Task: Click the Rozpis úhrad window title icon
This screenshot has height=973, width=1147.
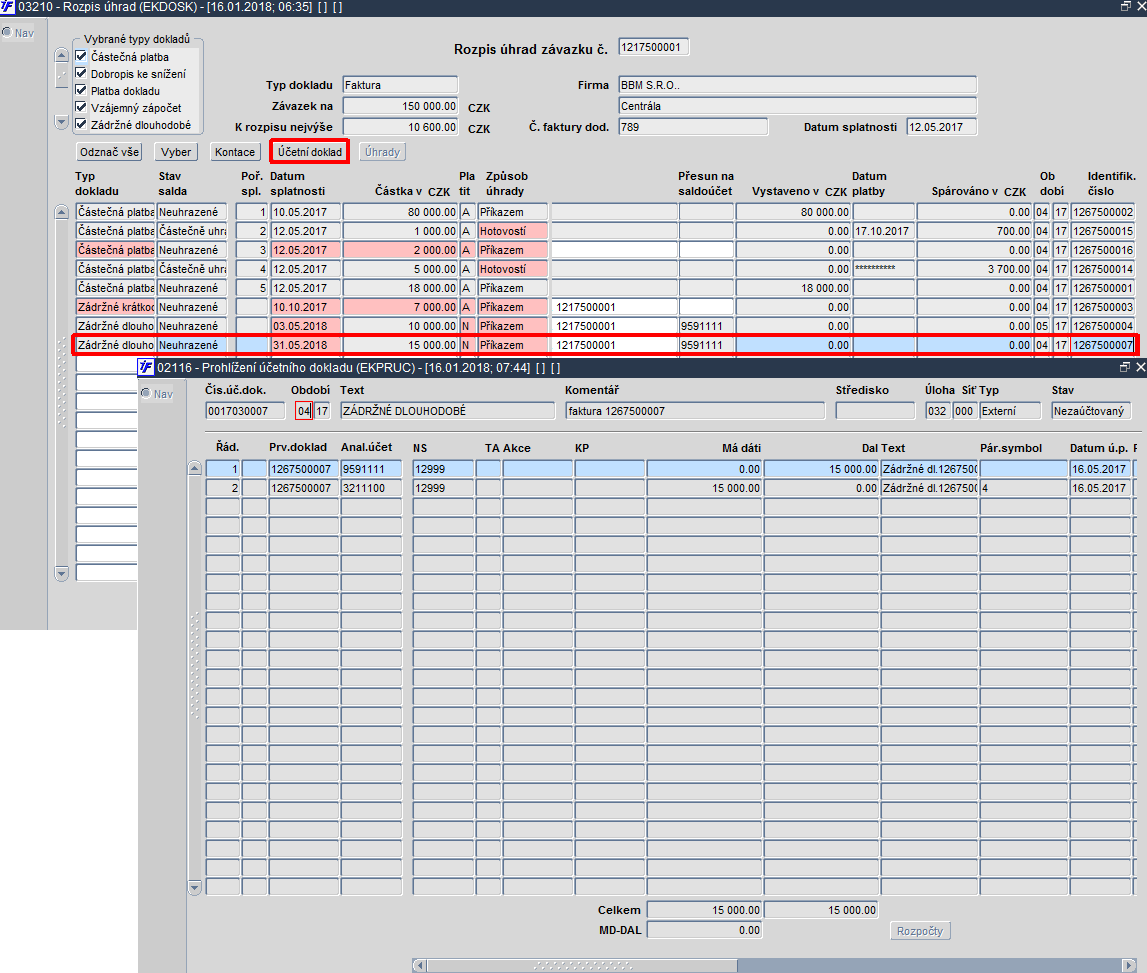Action: tap(7, 7)
